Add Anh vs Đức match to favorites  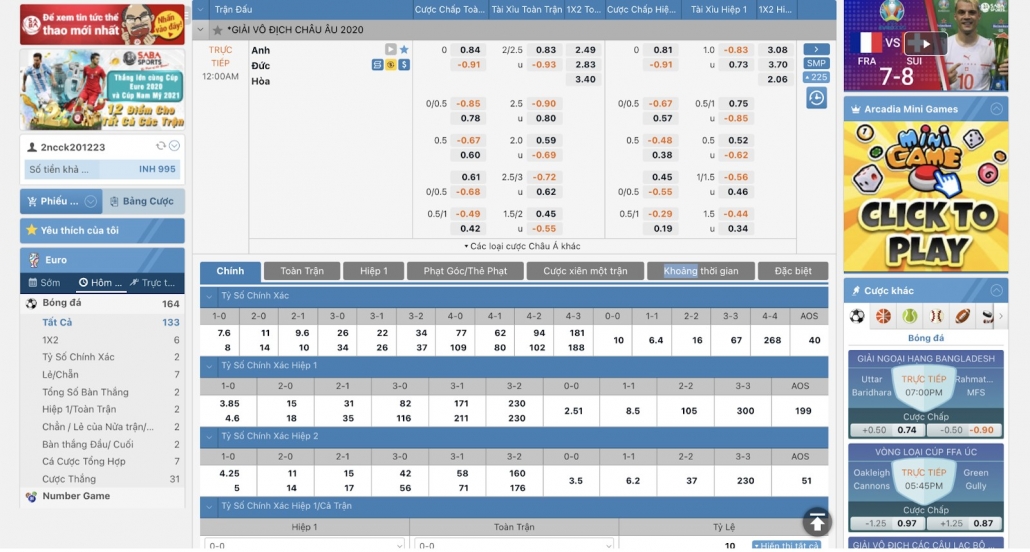404,49
